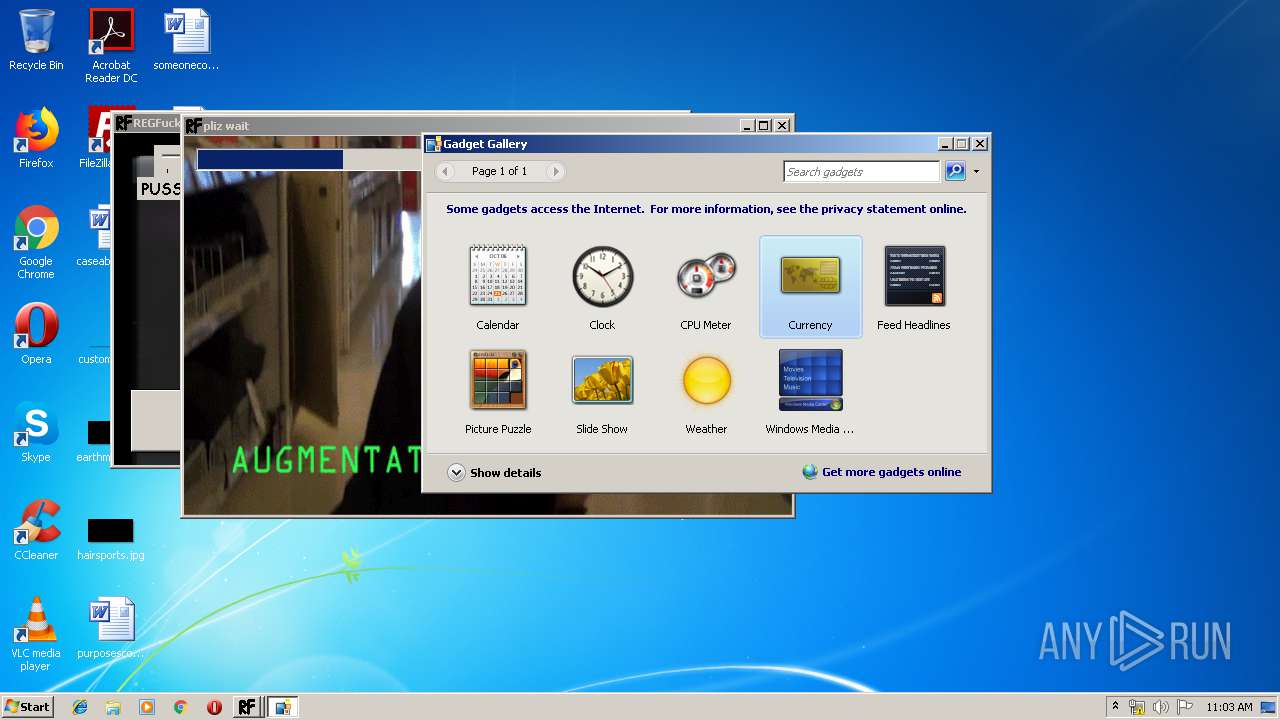Open VLC media player shortcut
This screenshot has width=1280, height=720.
tap(36, 634)
